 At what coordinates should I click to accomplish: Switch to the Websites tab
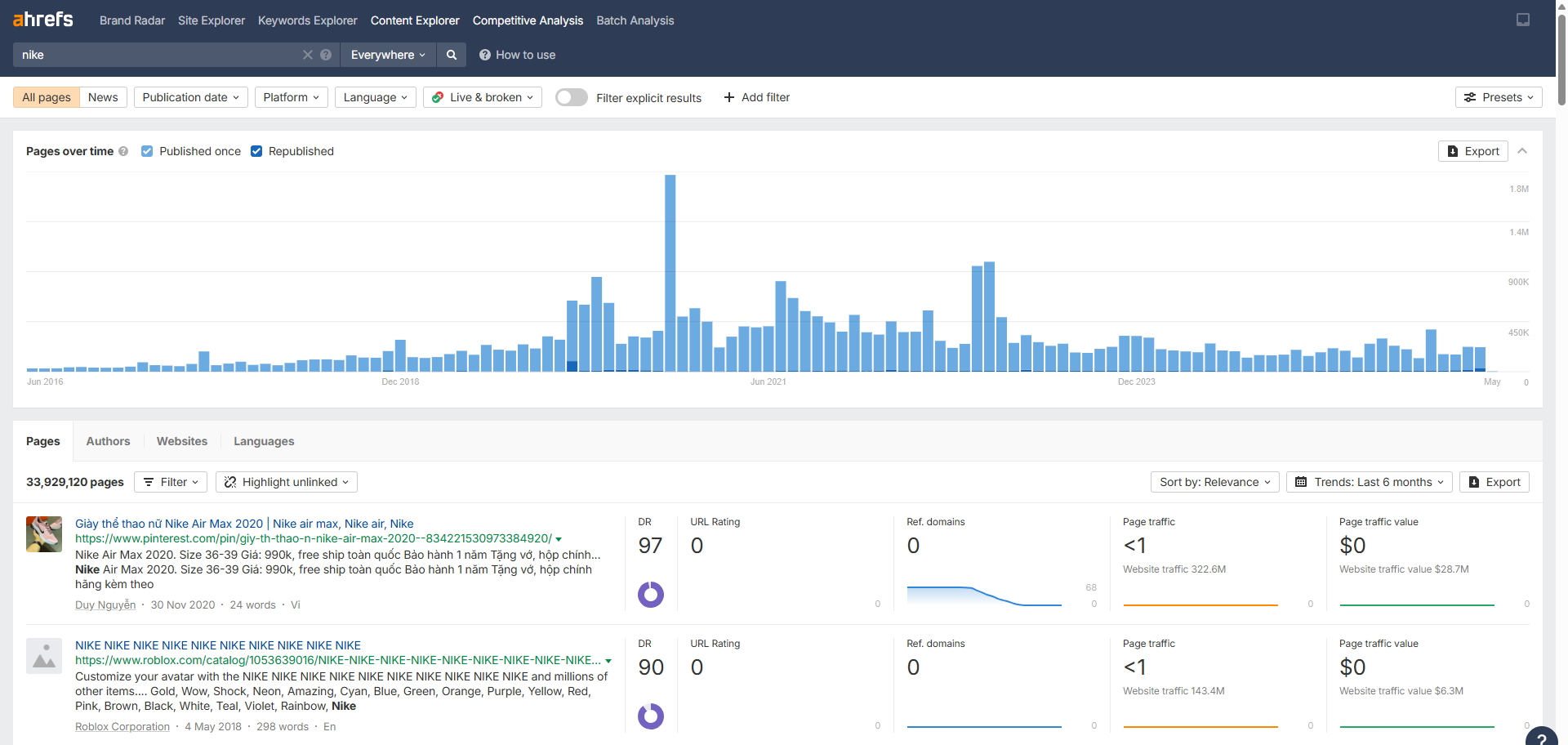[x=182, y=441]
